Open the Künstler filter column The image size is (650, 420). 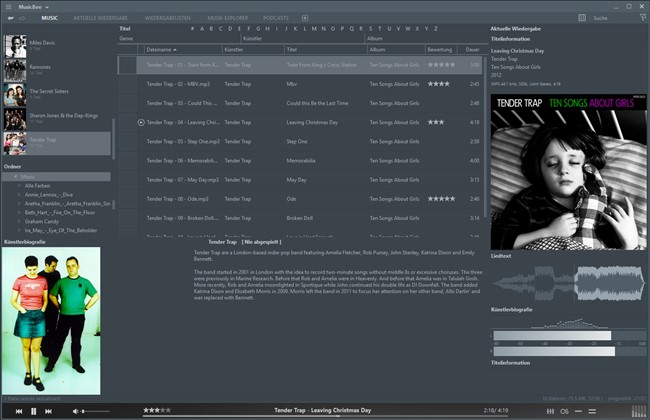coord(303,39)
